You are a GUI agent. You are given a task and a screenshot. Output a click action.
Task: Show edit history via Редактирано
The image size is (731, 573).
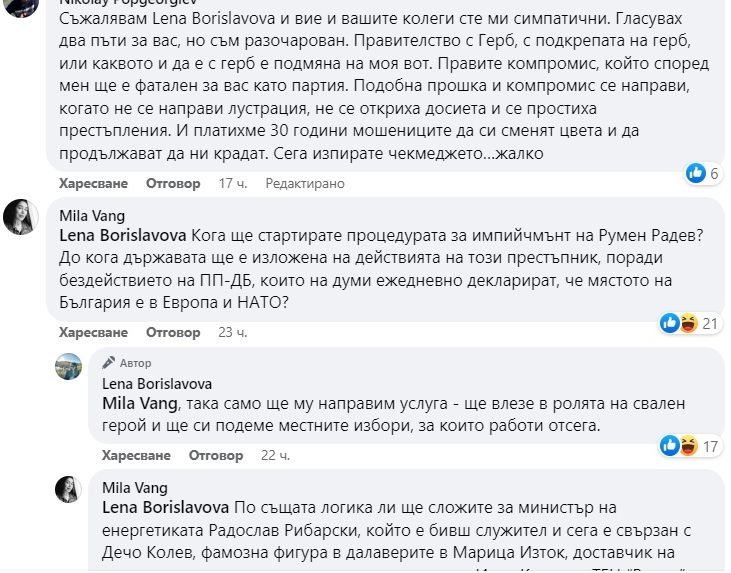tap(305, 184)
